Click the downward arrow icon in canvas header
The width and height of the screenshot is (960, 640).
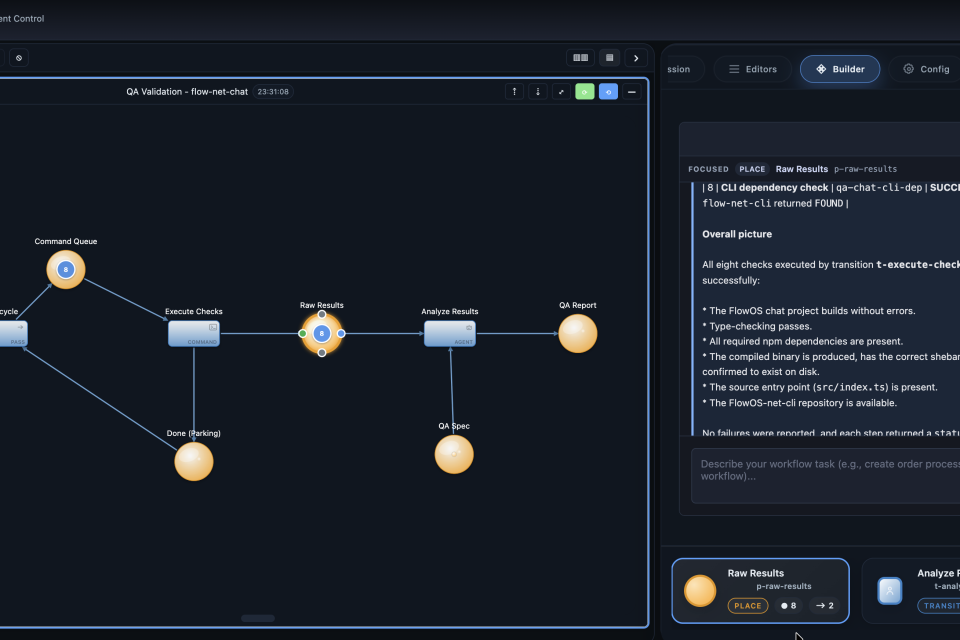[538, 92]
